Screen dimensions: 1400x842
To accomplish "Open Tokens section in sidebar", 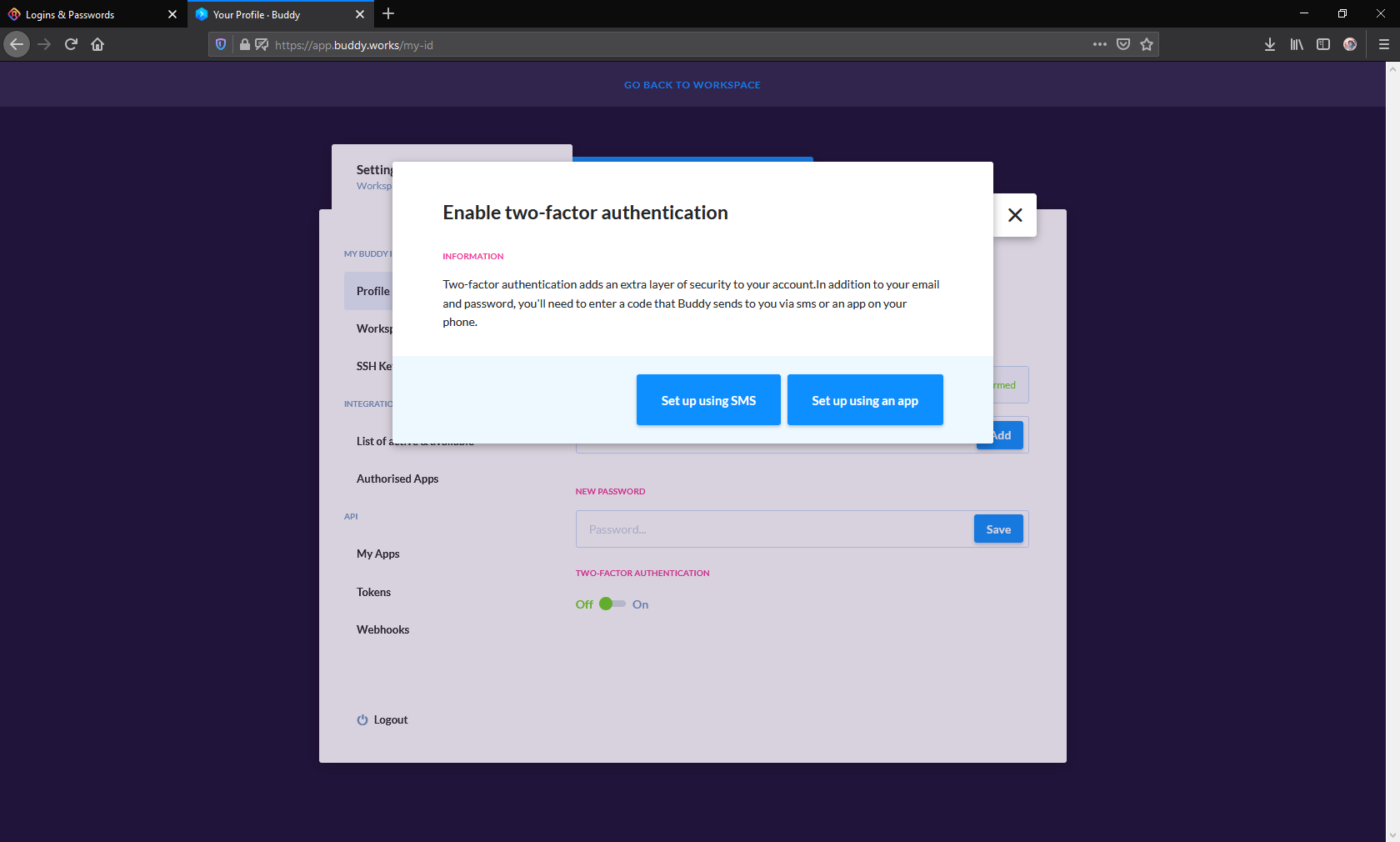I will [x=373, y=592].
